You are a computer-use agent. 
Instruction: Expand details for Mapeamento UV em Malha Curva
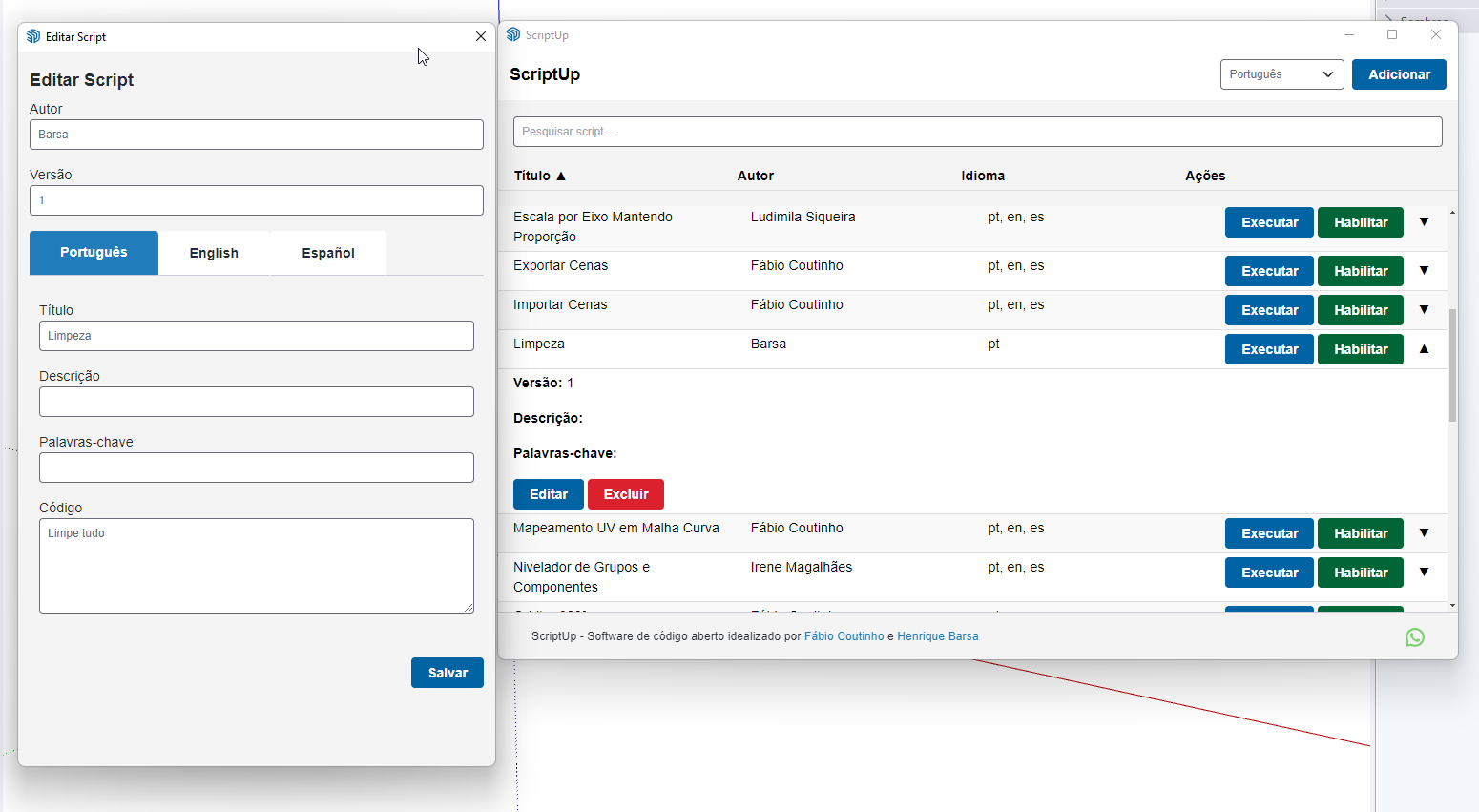[1424, 533]
